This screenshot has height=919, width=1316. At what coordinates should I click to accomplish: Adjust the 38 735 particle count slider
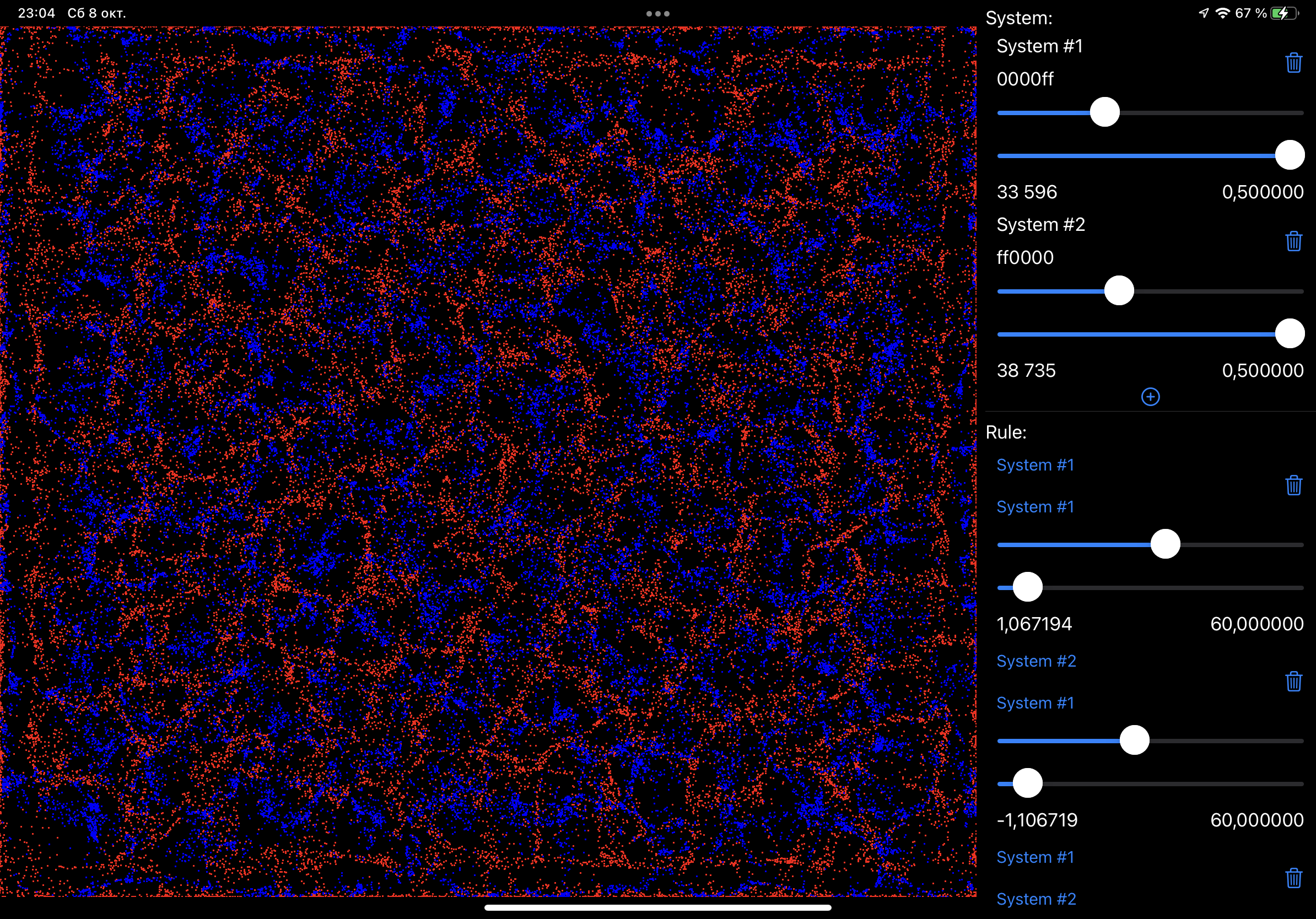coord(1150,290)
